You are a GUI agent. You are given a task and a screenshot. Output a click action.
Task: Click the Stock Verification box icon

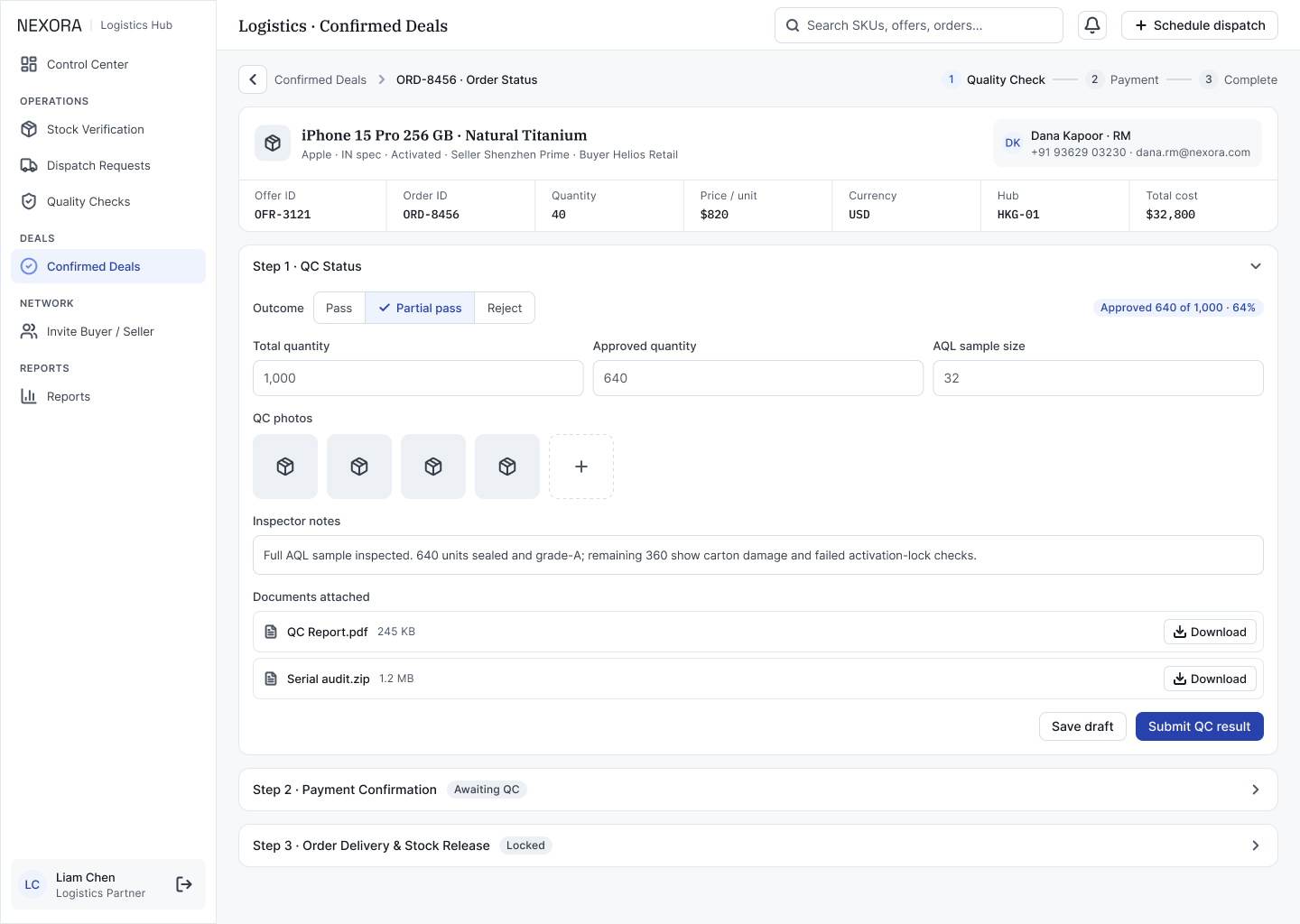(29, 129)
